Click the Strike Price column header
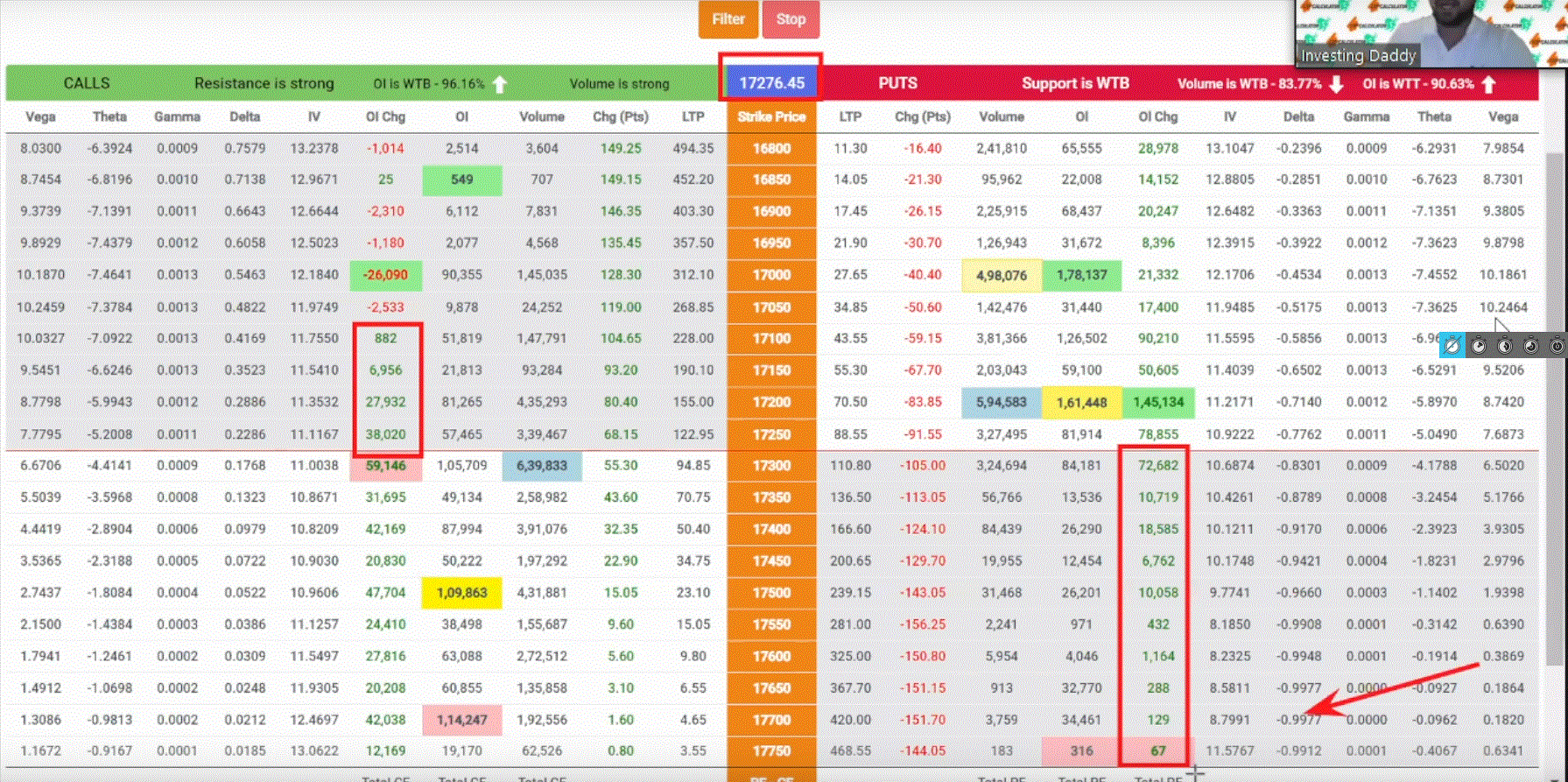This screenshot has height=782, width=1568. click(x=771, y=116)
